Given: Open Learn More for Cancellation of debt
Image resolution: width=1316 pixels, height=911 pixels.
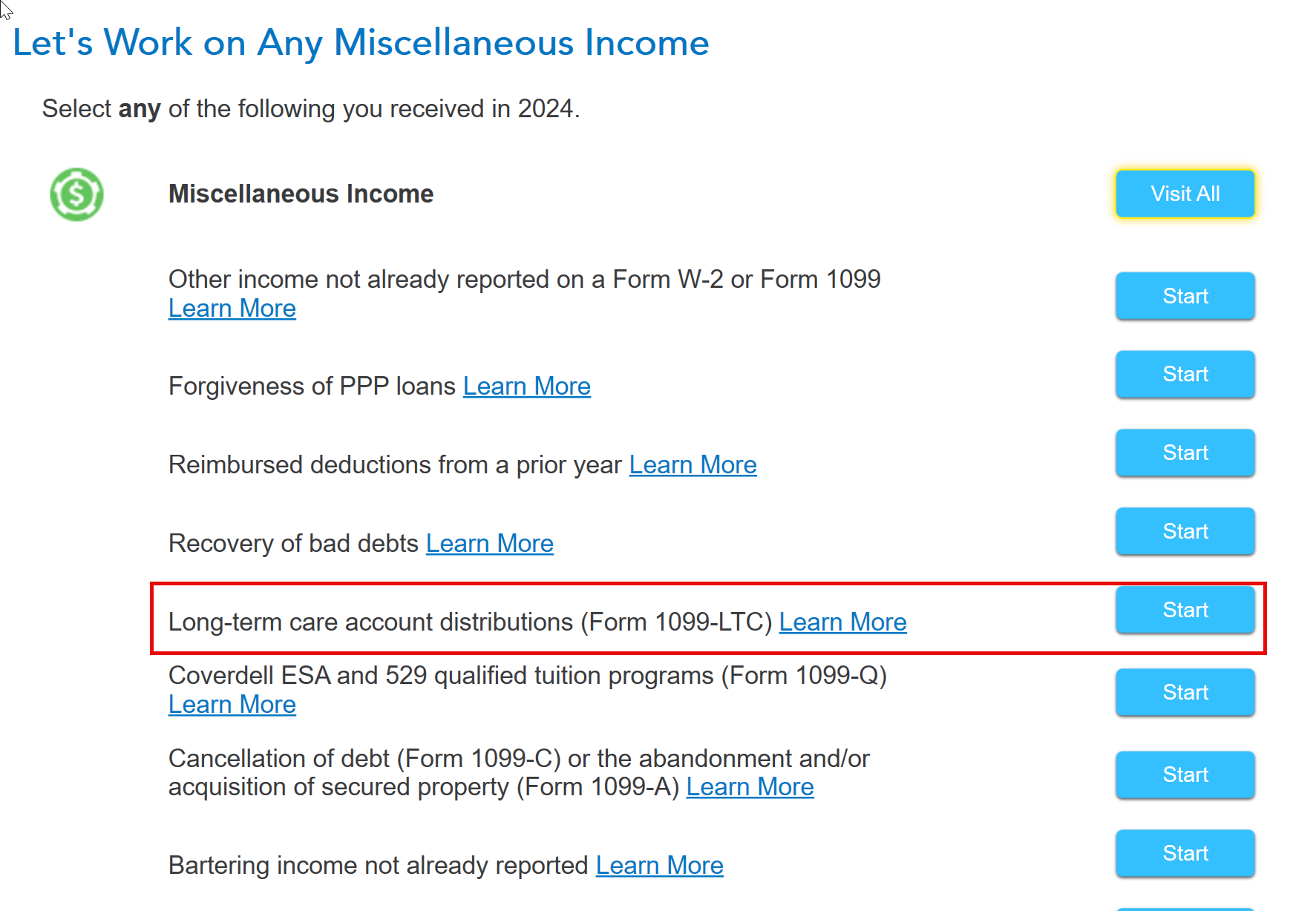Looking at the screenshot, I should [x=750, y=786].
